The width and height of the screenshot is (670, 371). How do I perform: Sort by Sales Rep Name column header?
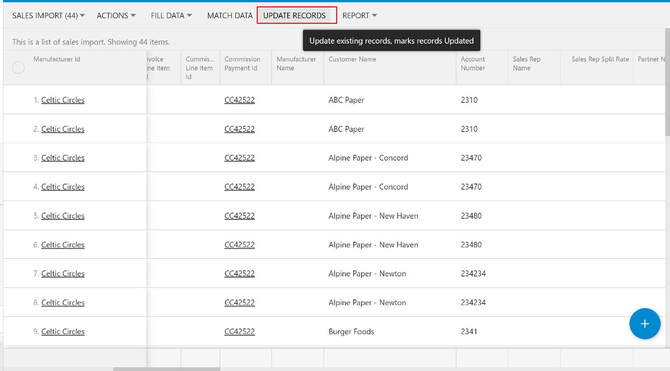[x=526, y=63]
